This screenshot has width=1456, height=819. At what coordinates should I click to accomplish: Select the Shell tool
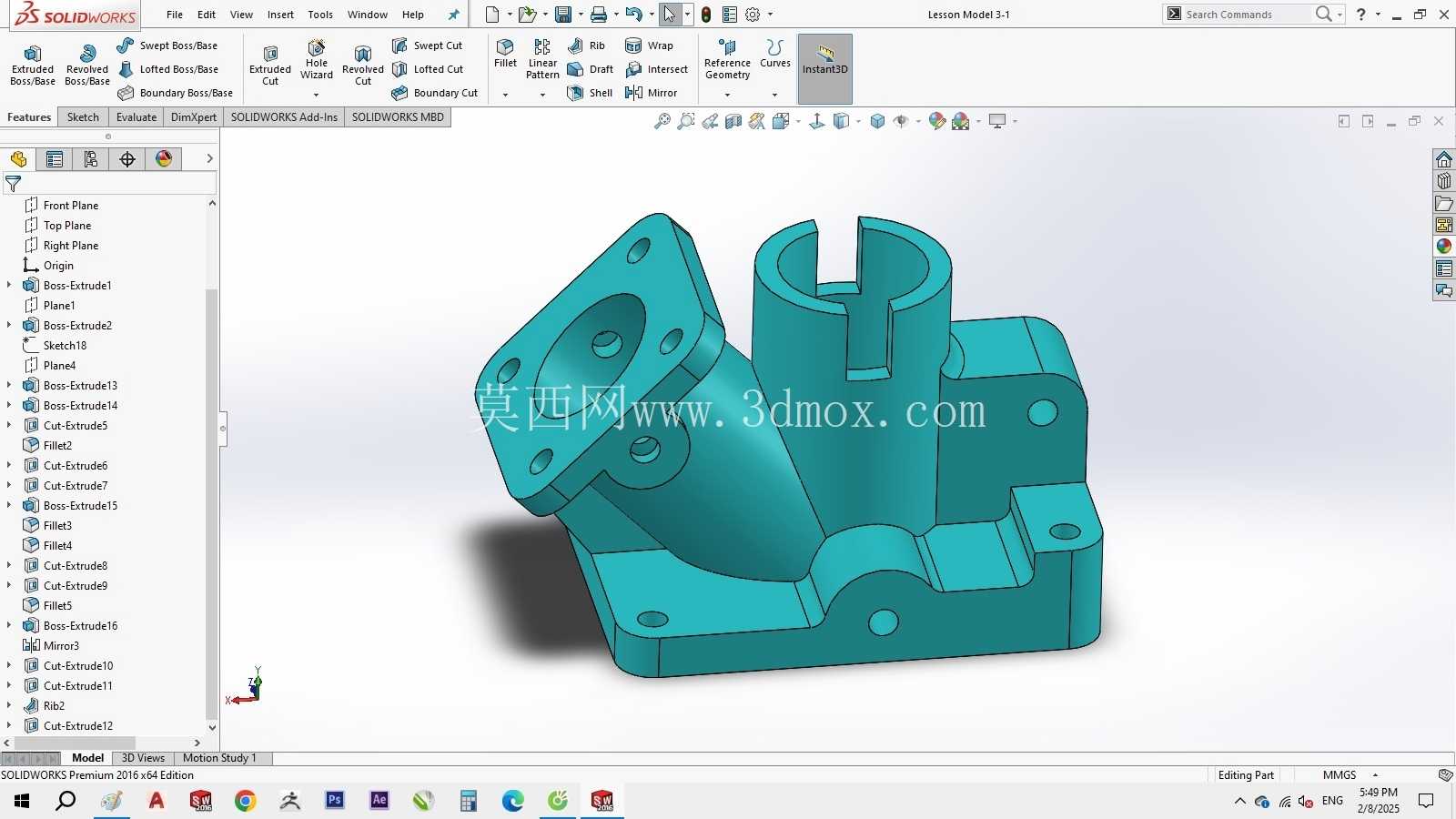point(590,93)
